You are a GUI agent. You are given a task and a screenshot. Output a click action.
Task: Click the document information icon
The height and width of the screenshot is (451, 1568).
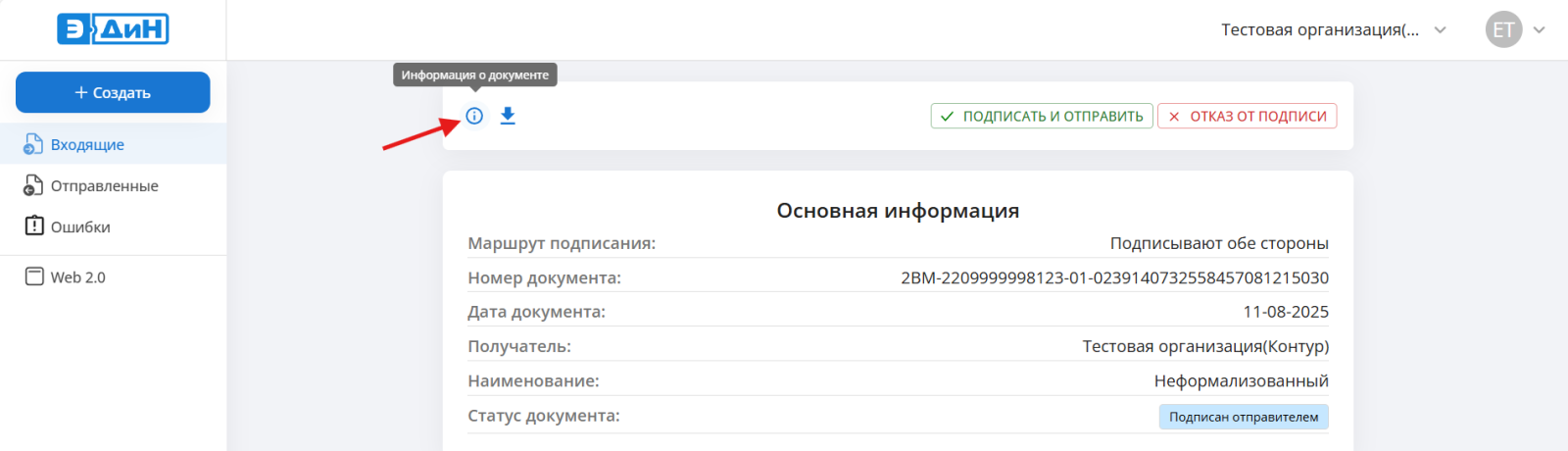pos(474,116)
